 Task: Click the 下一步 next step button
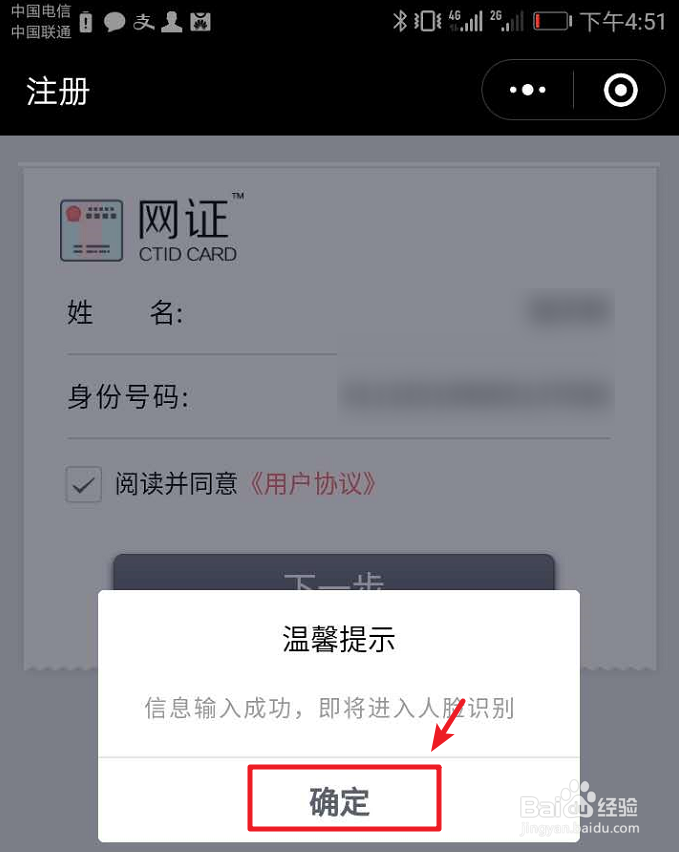click(334, 572)
